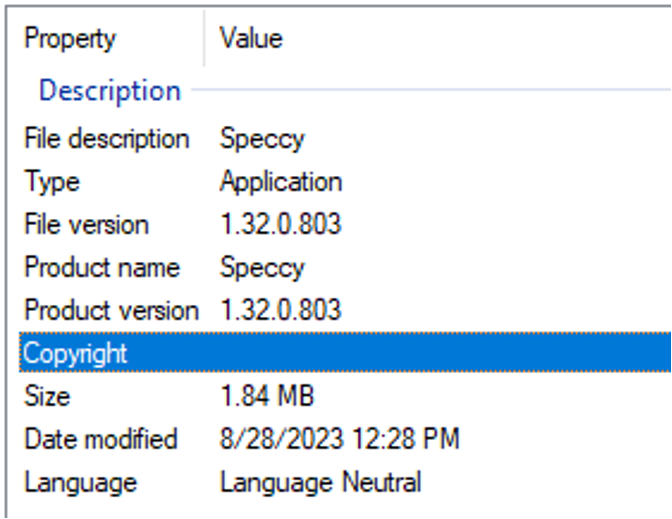Click the Property column header
The height and width of the screenshot is (519, 672).
pyautogui.click(x=105, y=39)
